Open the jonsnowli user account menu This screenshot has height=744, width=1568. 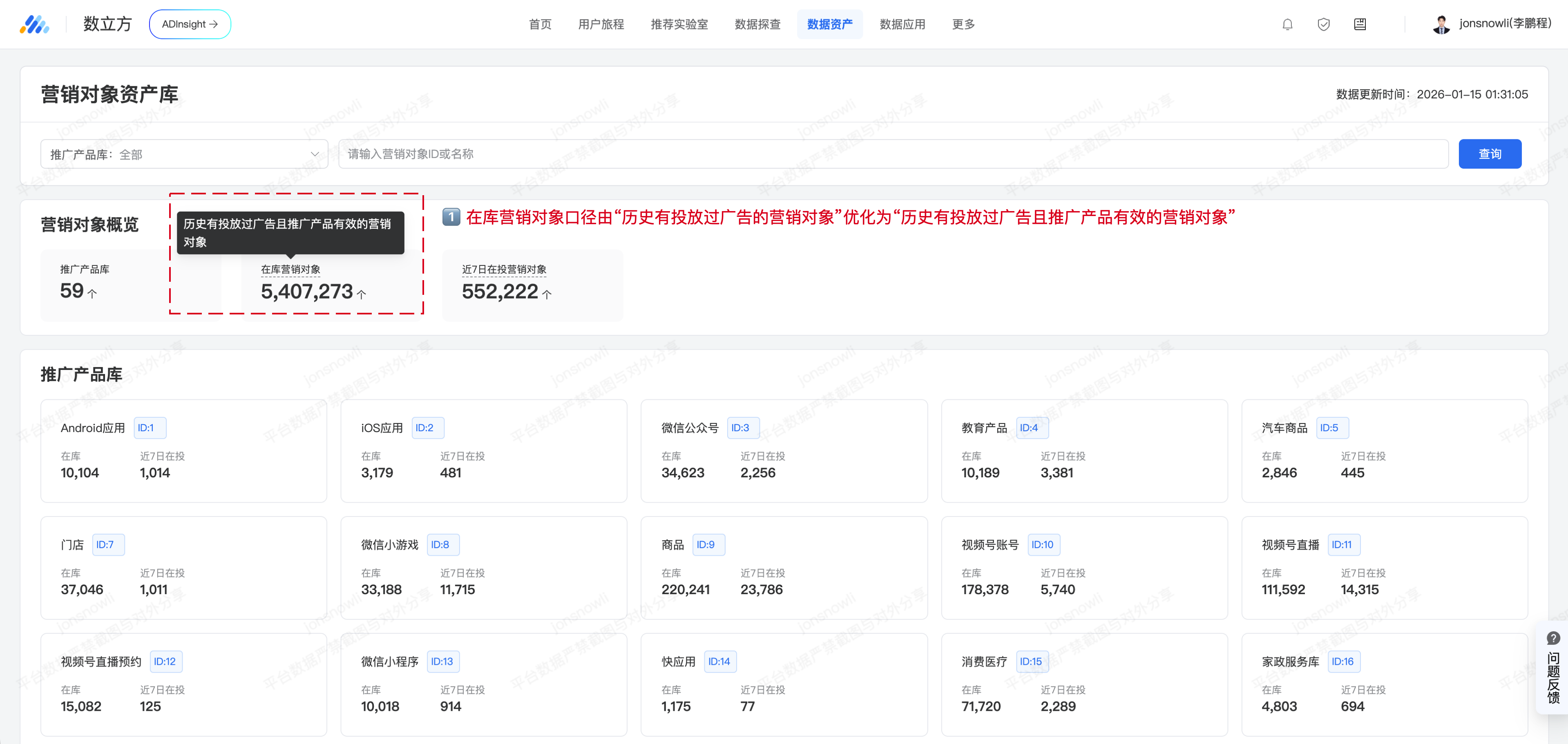[1505, 24]
